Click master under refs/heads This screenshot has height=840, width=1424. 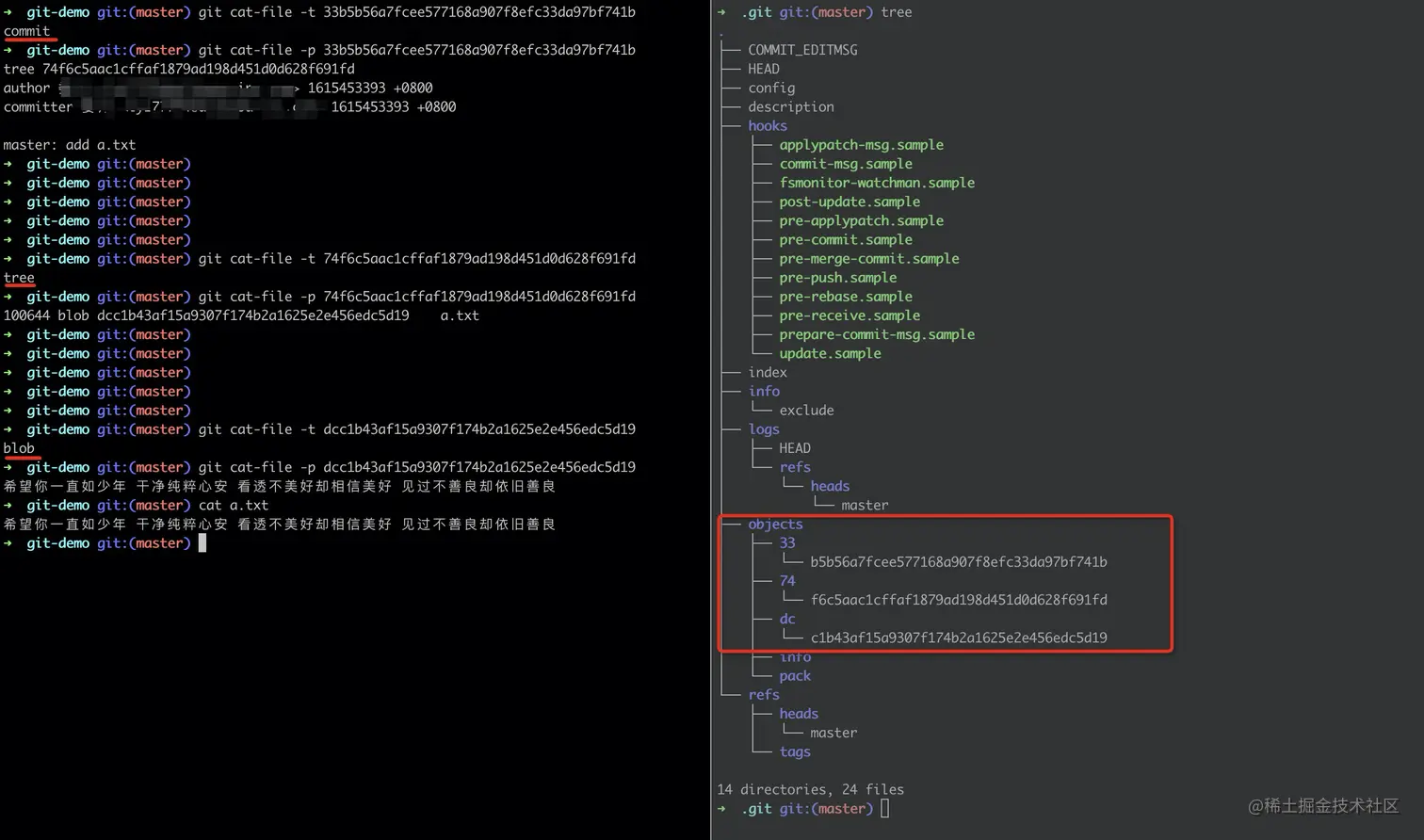[x=833, y=733]
